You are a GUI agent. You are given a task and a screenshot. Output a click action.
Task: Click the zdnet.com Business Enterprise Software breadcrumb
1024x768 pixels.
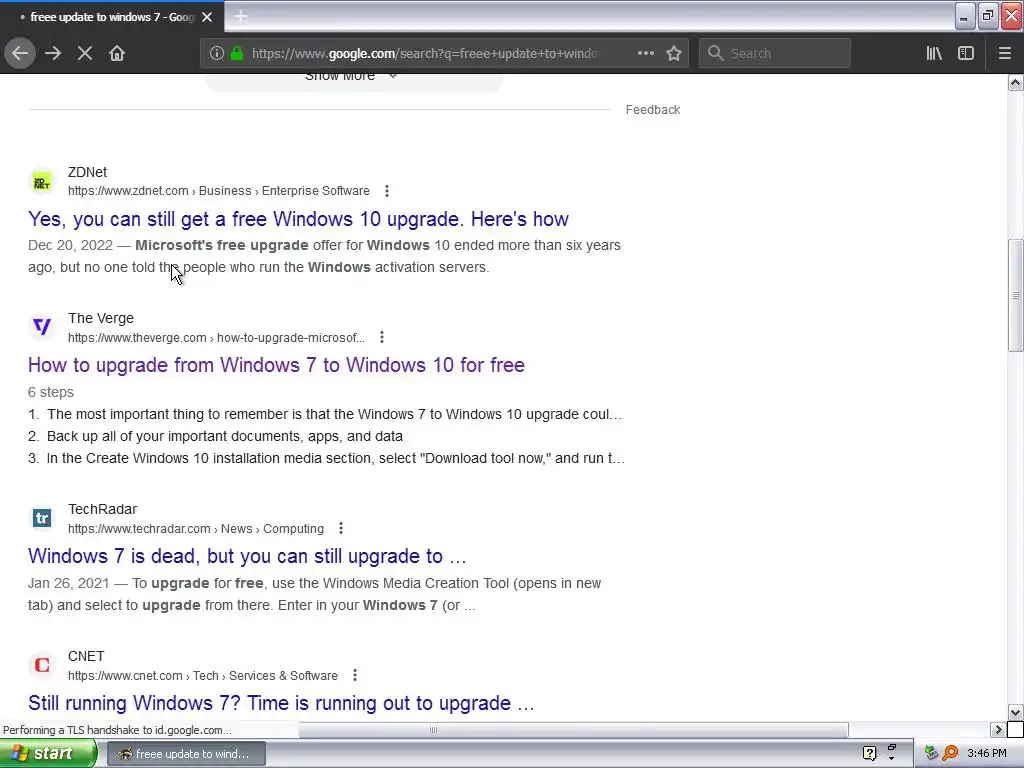[x=219, y=191]
